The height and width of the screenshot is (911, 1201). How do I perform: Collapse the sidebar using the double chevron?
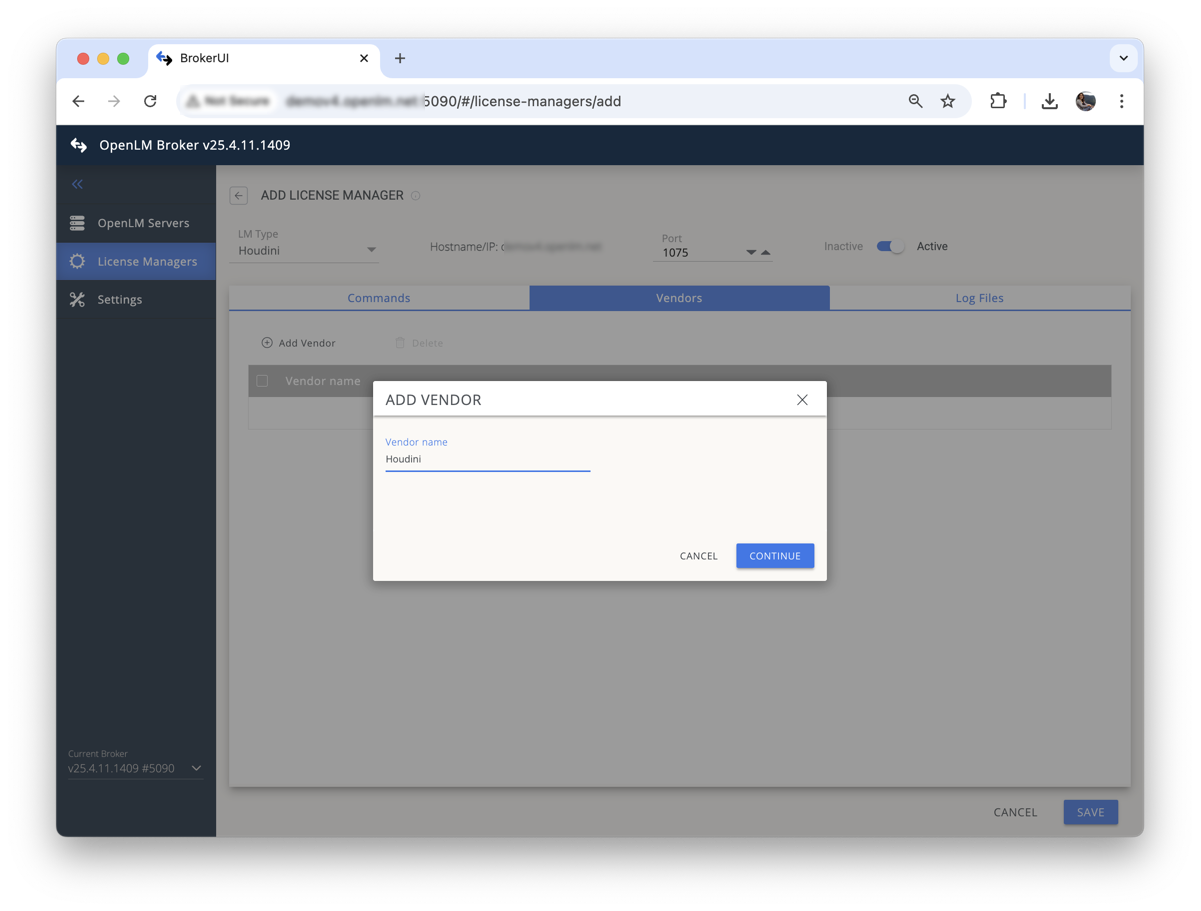(x=77, y=184)
